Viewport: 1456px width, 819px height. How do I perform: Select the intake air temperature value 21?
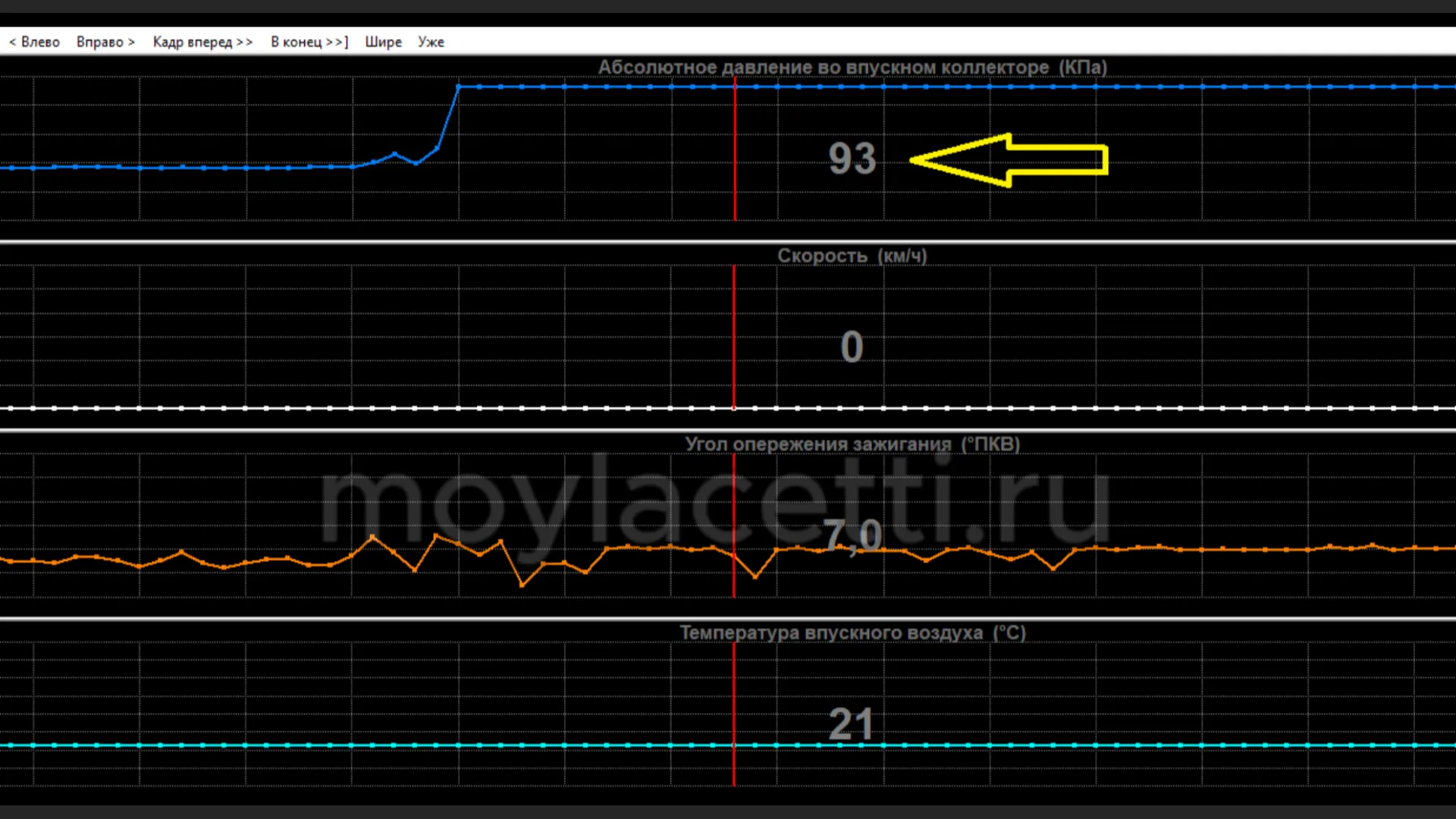(x=851, y=724)
